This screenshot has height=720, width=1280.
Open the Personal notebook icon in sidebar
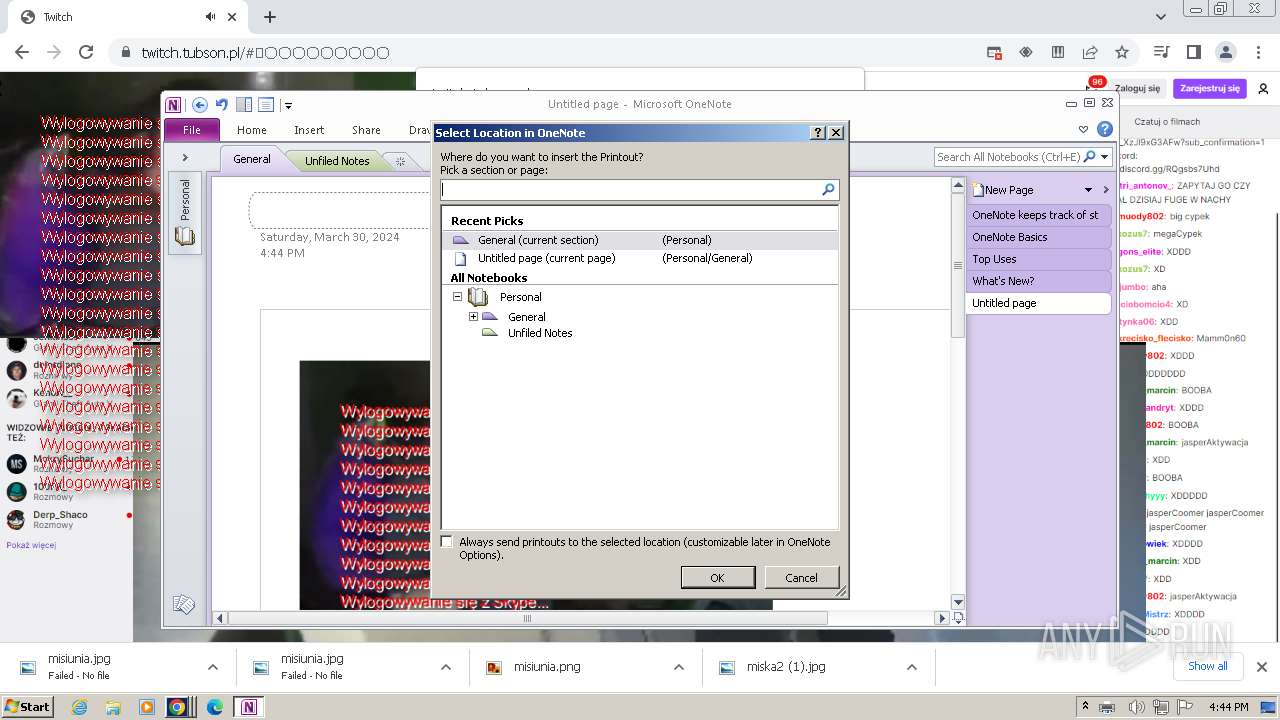[185, 237]
